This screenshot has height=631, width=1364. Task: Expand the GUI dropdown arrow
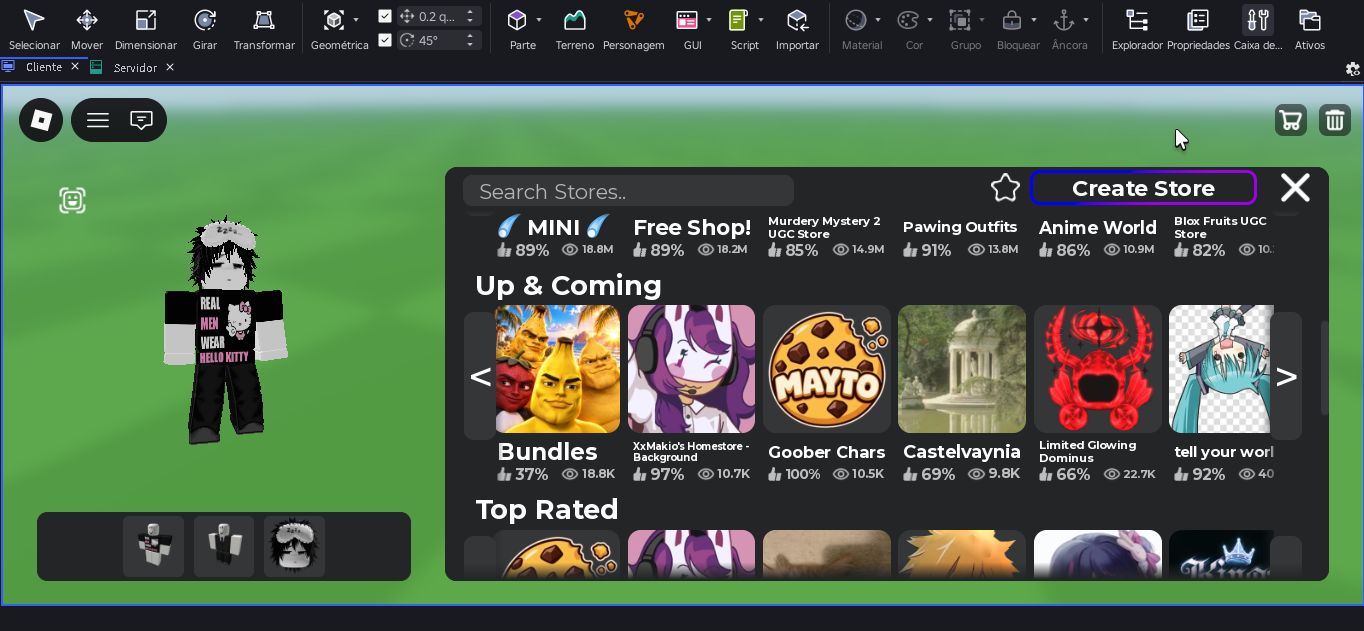(709, 20)
